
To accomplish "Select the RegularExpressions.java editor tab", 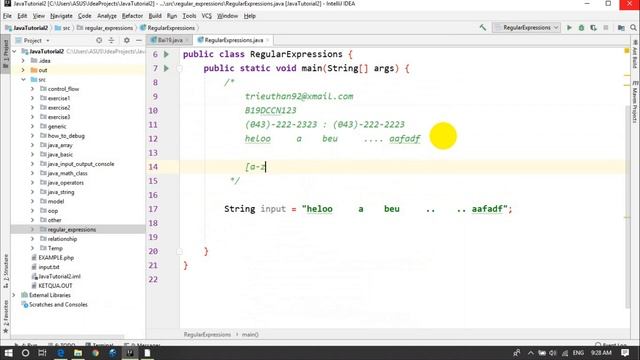I will (x=233, y=40).
